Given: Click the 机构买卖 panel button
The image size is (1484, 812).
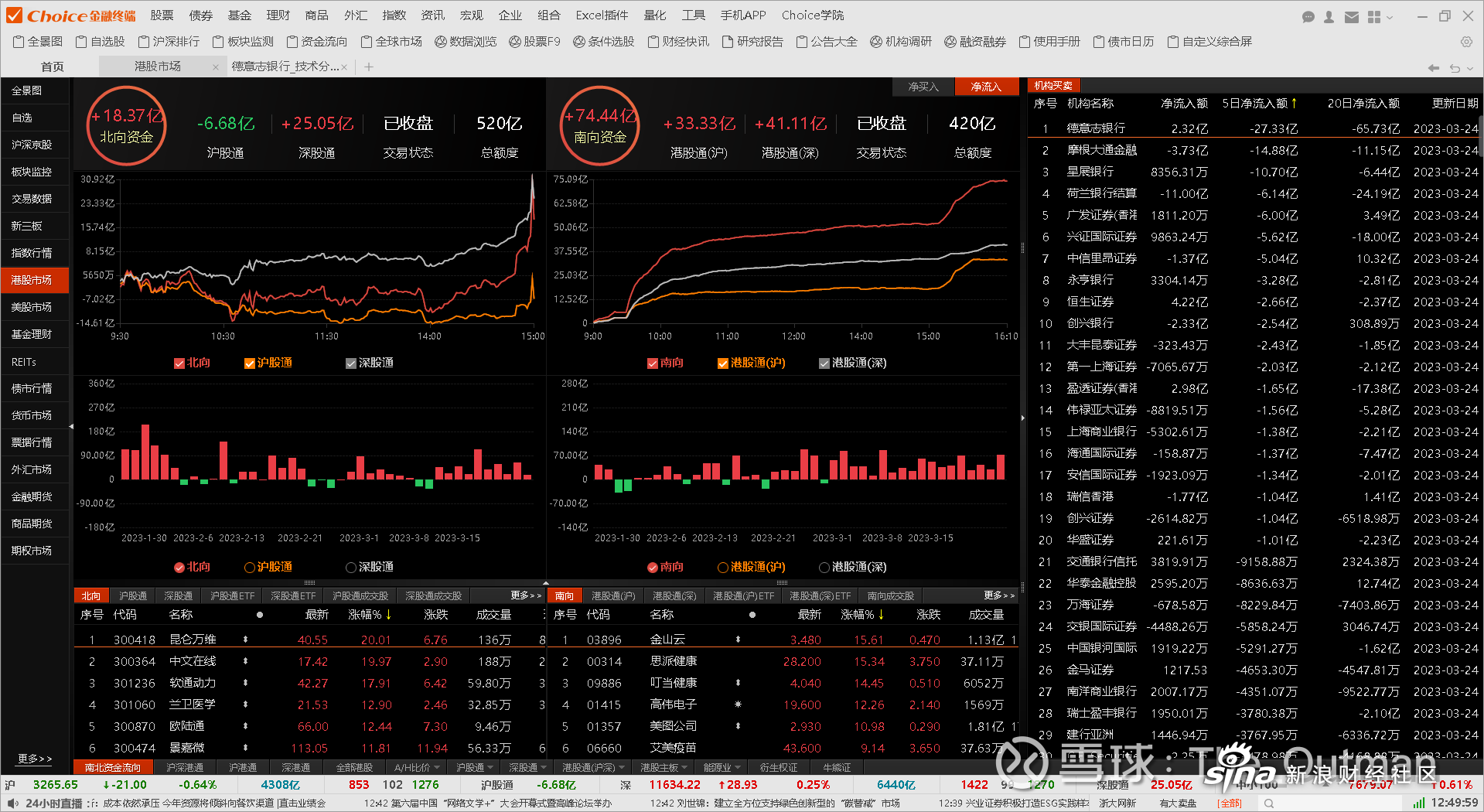Looking at the screenshot, I should pos(1053,86).
